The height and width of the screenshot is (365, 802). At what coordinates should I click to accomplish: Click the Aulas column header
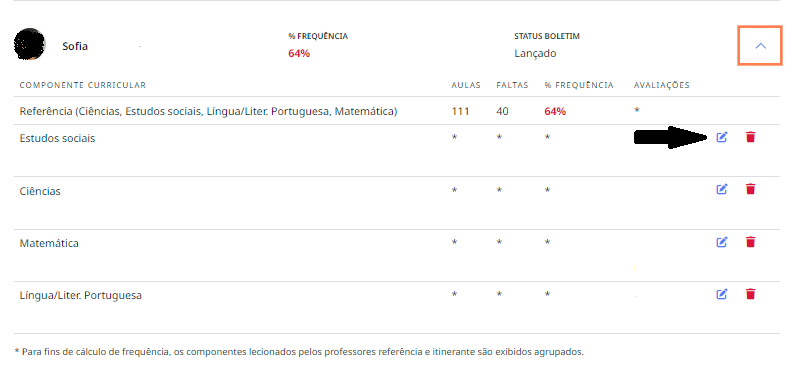coord(466,85)
